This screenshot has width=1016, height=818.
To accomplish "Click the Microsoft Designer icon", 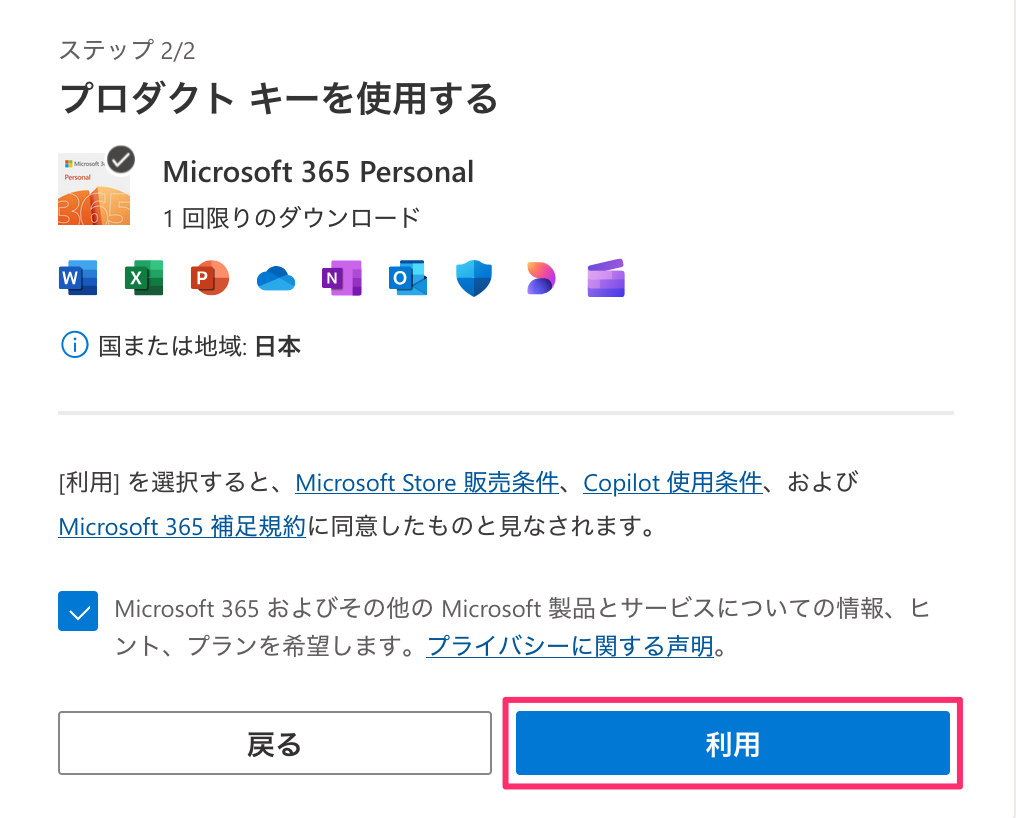I will pos(540,278).
